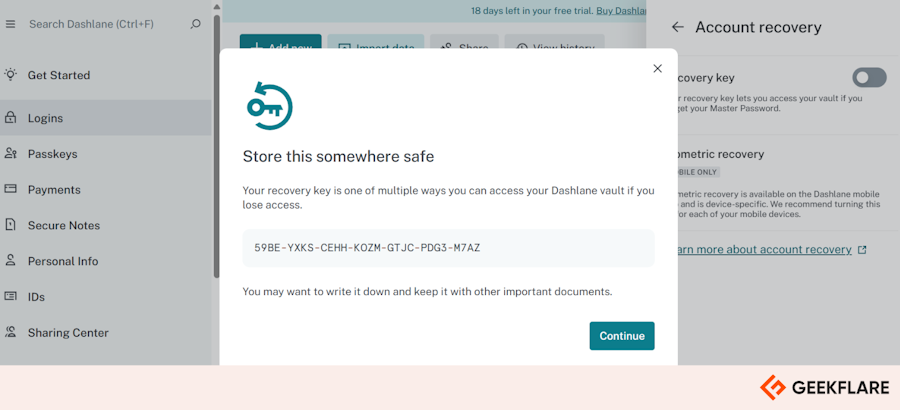This screenshot has height=410, width=900.
Task: Toggle the Recovery key switch
Action: [x=869, y=78]
